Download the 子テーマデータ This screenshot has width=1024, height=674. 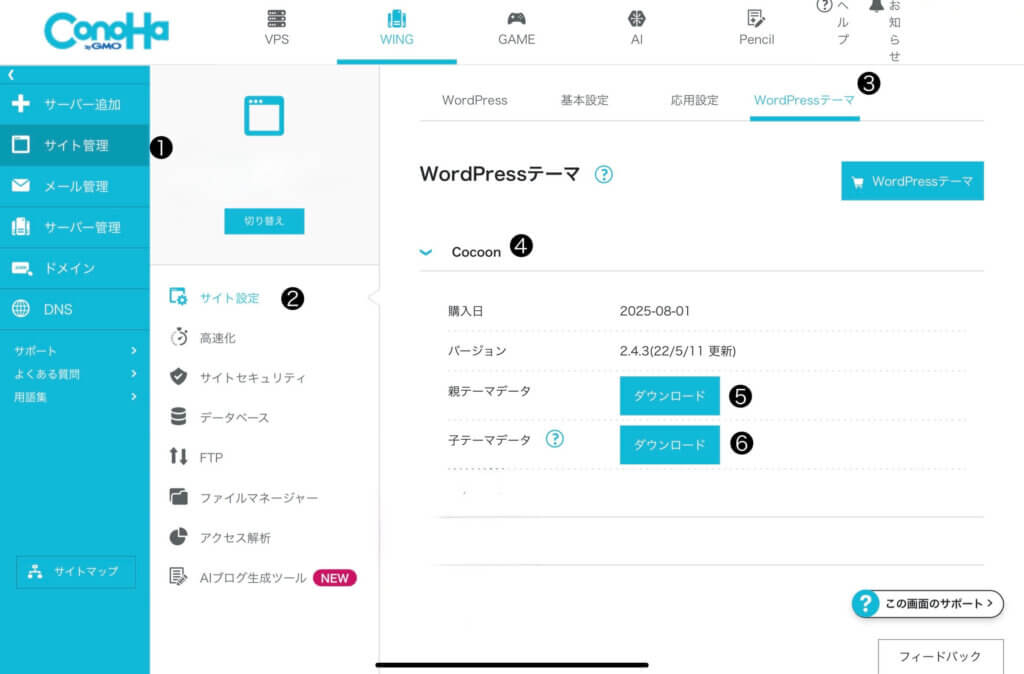pyautogui.click(x=669, y=445)
